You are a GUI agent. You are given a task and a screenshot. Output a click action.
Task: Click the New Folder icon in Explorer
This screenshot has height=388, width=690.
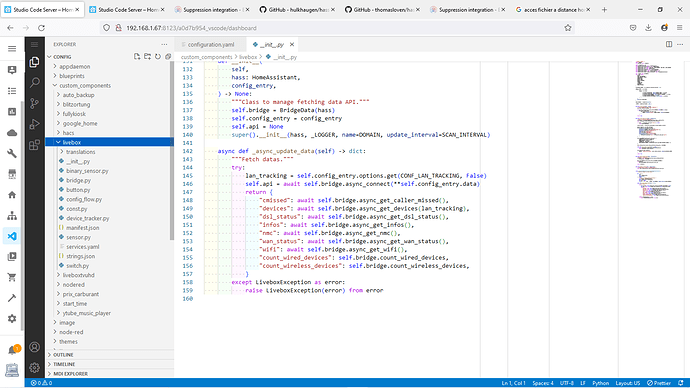point(147,57)
